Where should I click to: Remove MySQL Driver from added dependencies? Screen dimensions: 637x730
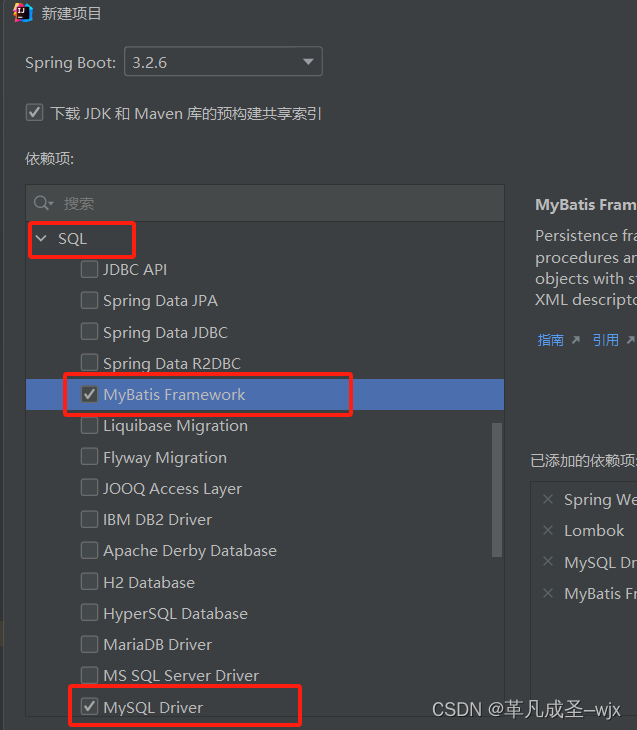point(548,562)
